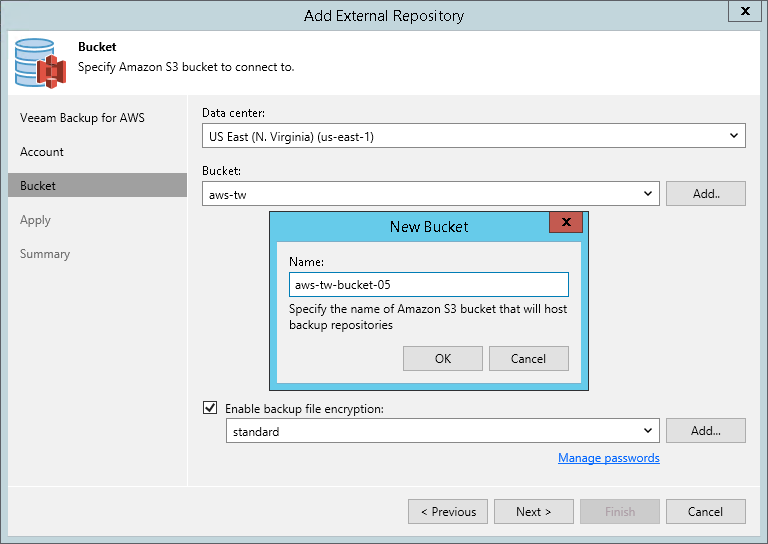Image resolution: width=768 pixels, height=544 pixels.
Task: Click the bucket name description text
Action: coord(428,317)
